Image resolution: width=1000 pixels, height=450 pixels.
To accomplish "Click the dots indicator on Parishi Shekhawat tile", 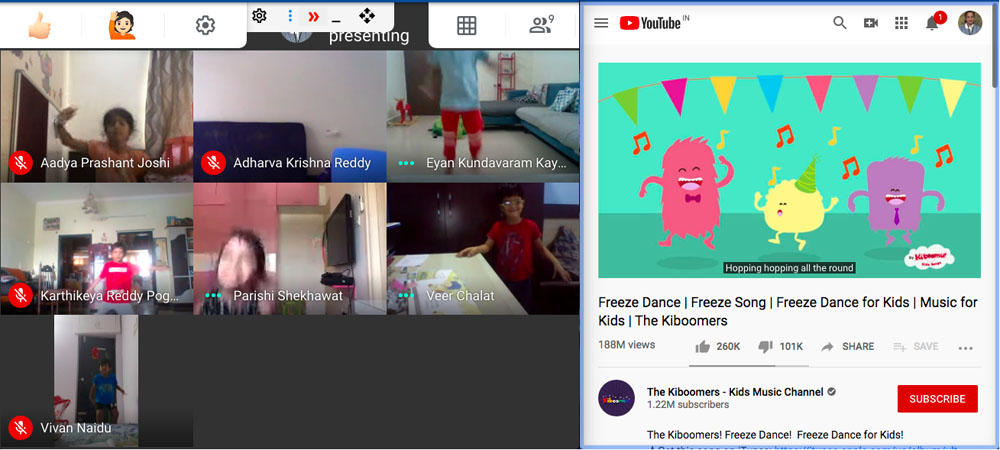I will click(x=213, y=296).
